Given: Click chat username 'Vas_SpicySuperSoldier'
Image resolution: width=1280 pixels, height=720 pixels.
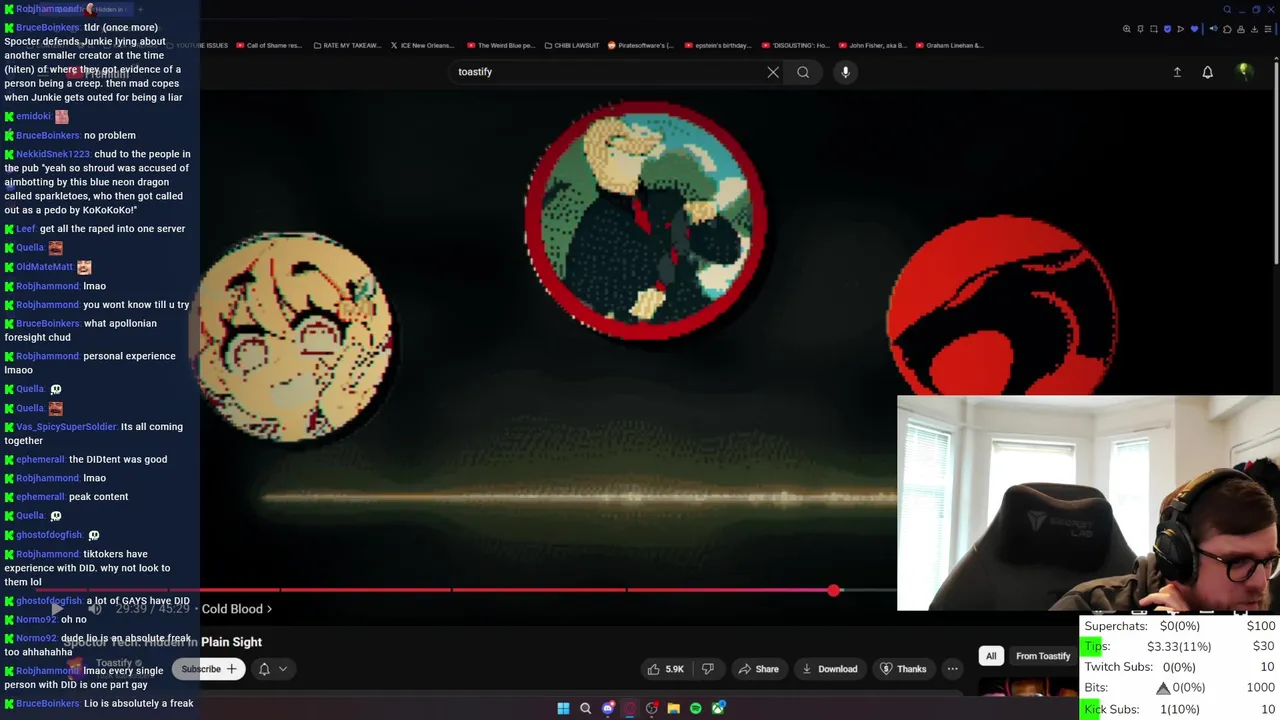Looking at the screenshot, I should [66, 427].
